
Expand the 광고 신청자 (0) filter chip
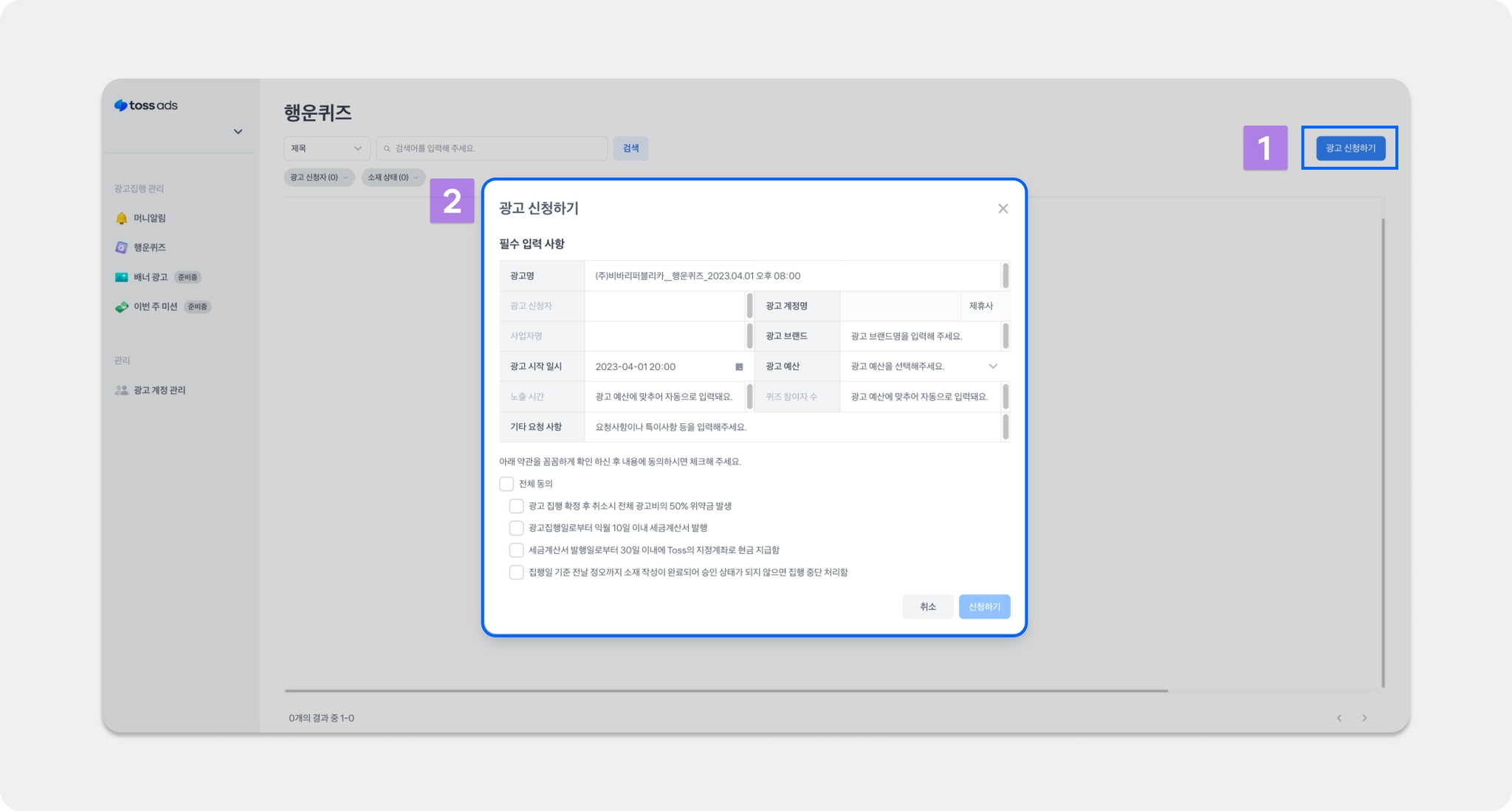click(x=319, y=177)
